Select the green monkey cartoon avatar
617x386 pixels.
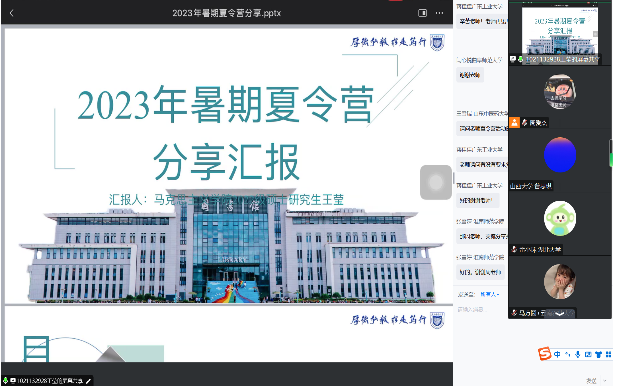pos(560,218)
